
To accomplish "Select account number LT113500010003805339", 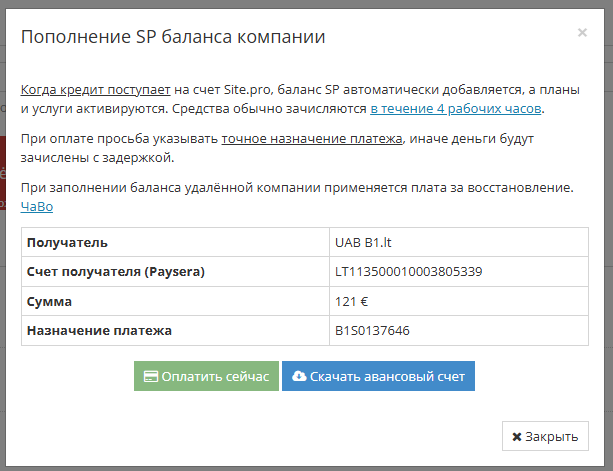I will click(409, 271).
